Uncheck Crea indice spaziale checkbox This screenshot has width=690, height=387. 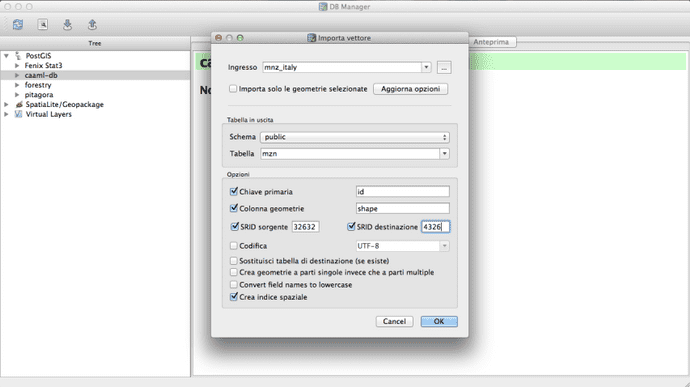coord(234,297)
